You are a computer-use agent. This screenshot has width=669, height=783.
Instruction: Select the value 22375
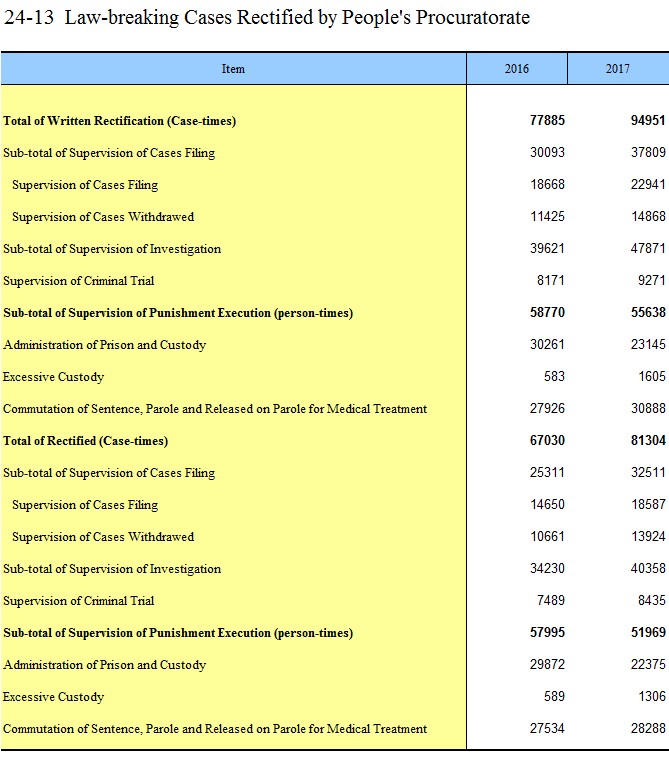(648, 664)
